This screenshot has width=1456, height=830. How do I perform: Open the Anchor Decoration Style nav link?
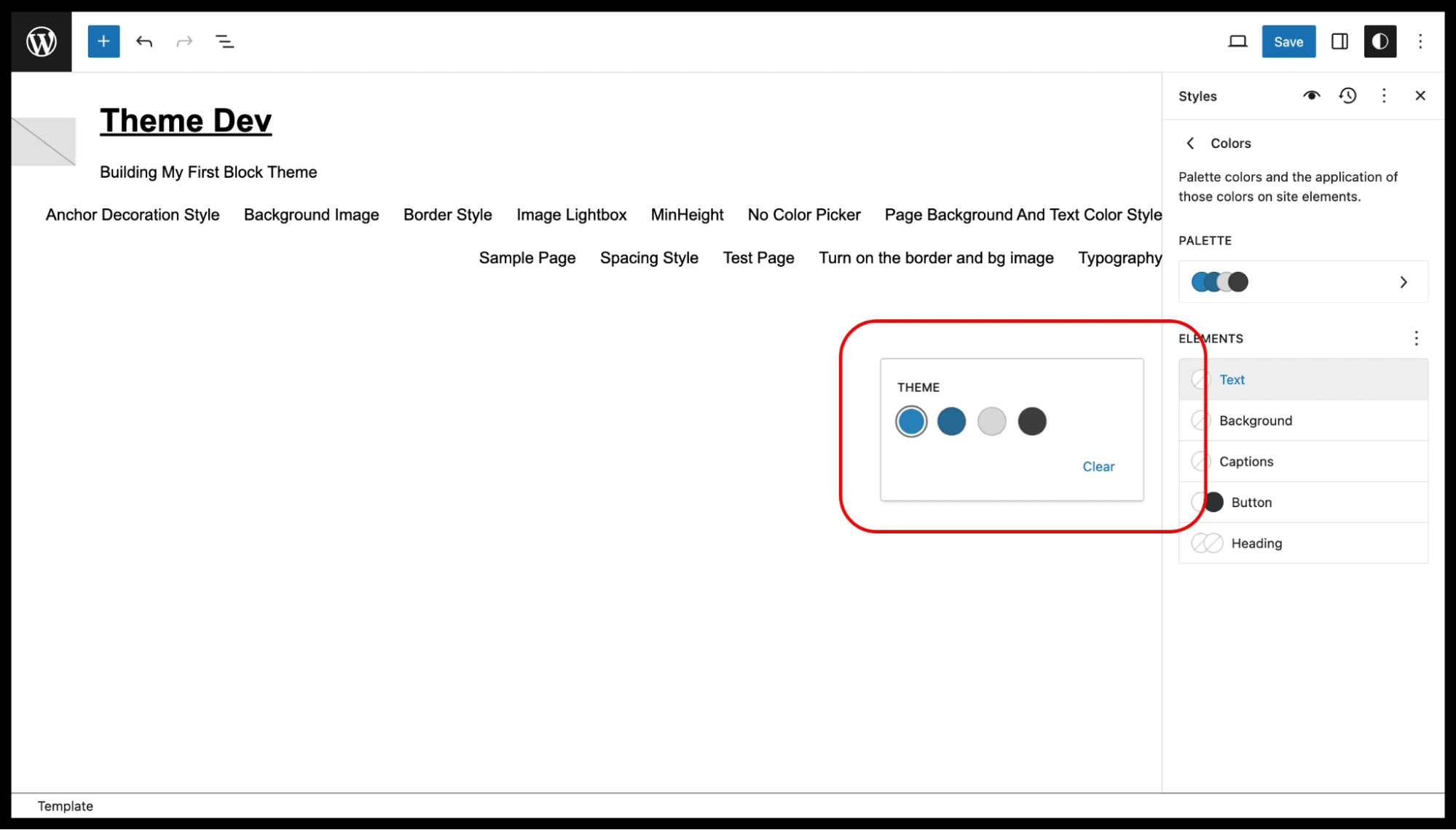[x=133, y=215]
